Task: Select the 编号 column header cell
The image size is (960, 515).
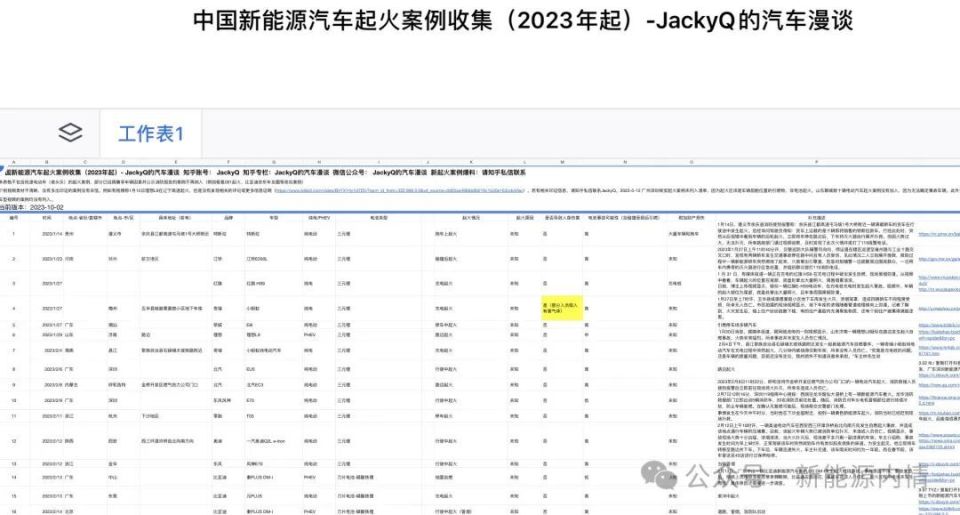Action: [x=14, y=217]
